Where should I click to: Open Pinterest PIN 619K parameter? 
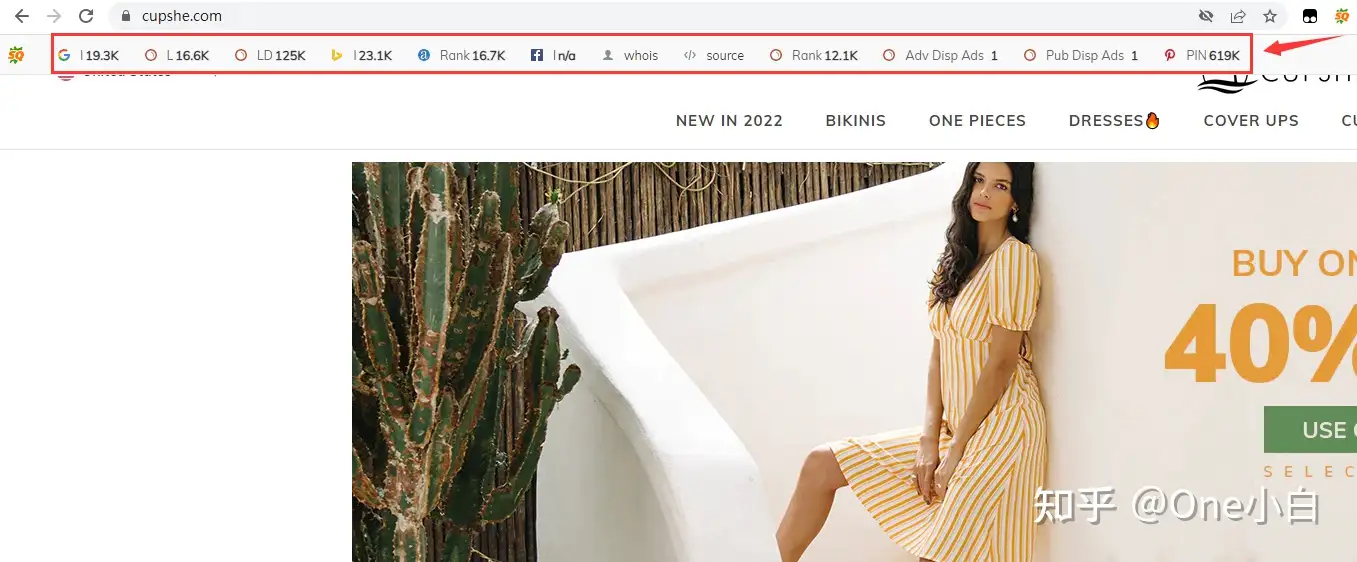[1202, 56]
